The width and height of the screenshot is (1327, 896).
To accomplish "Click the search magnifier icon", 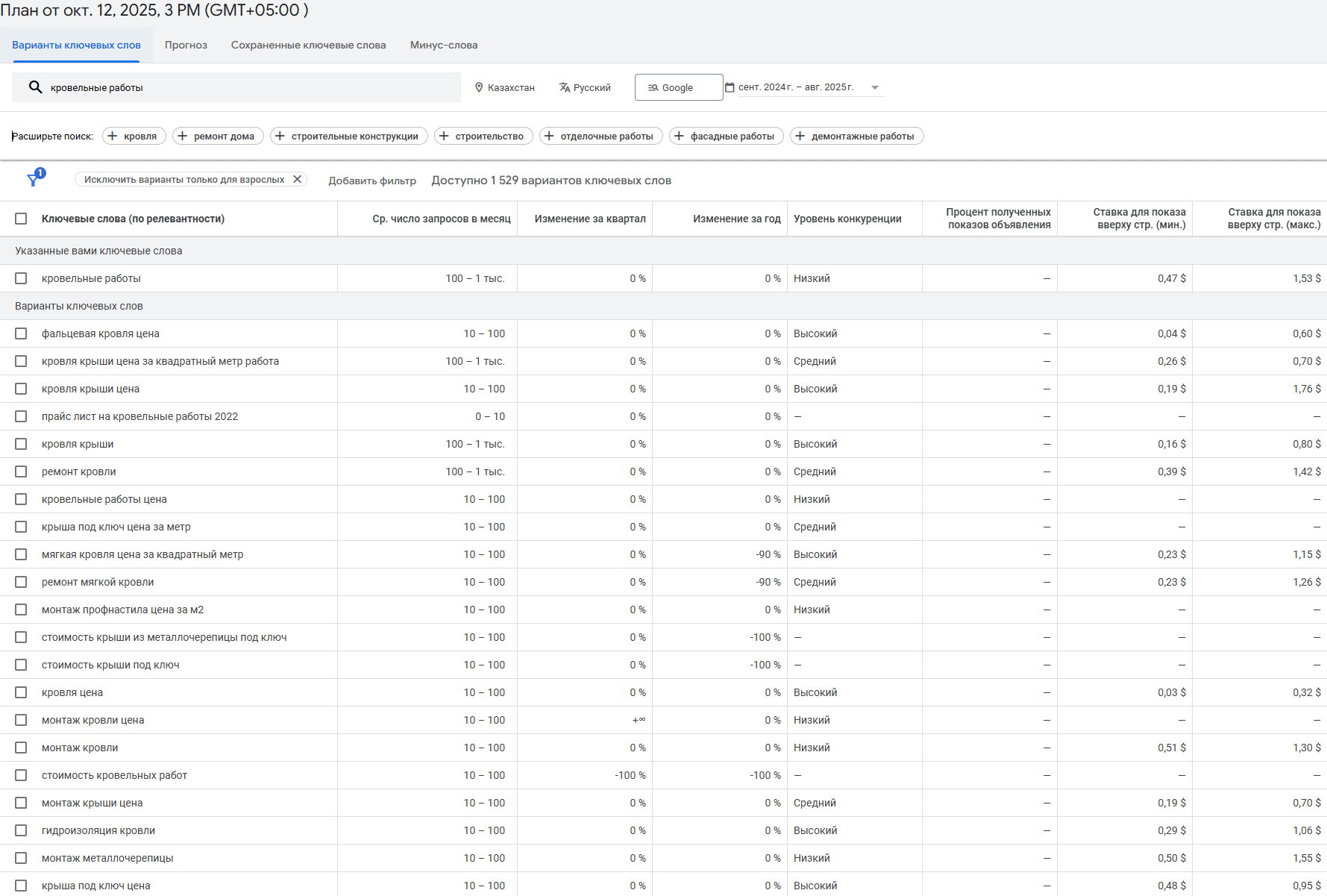I will tap(35, 87).
